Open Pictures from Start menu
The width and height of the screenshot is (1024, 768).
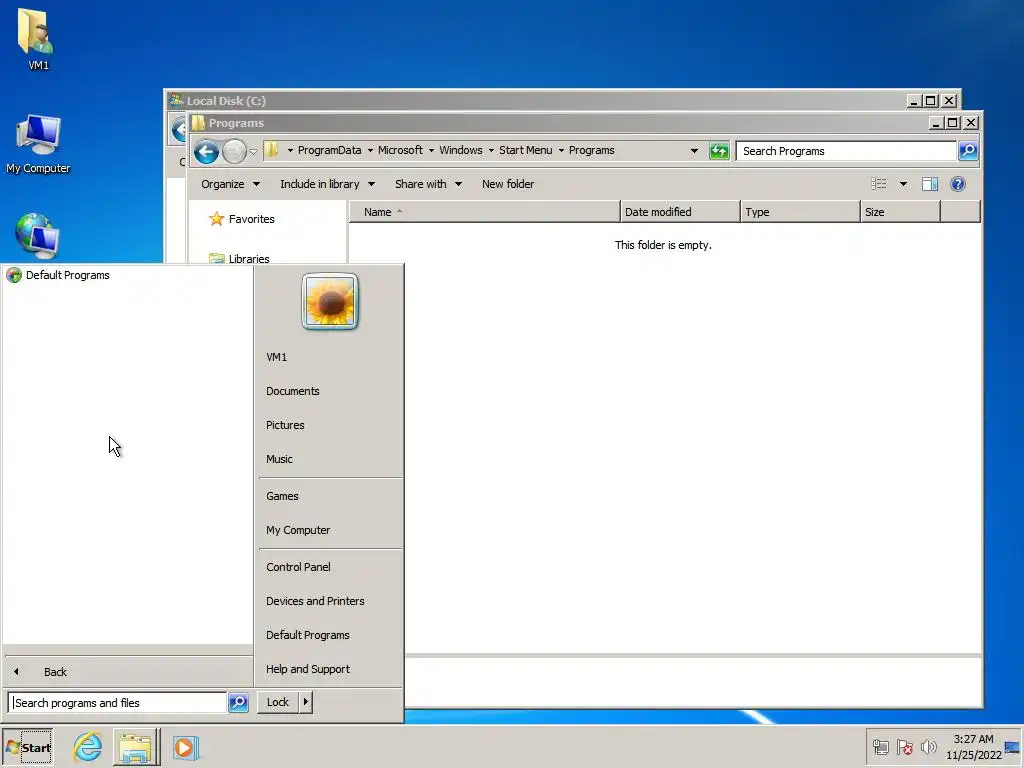(x=285, y=425)
